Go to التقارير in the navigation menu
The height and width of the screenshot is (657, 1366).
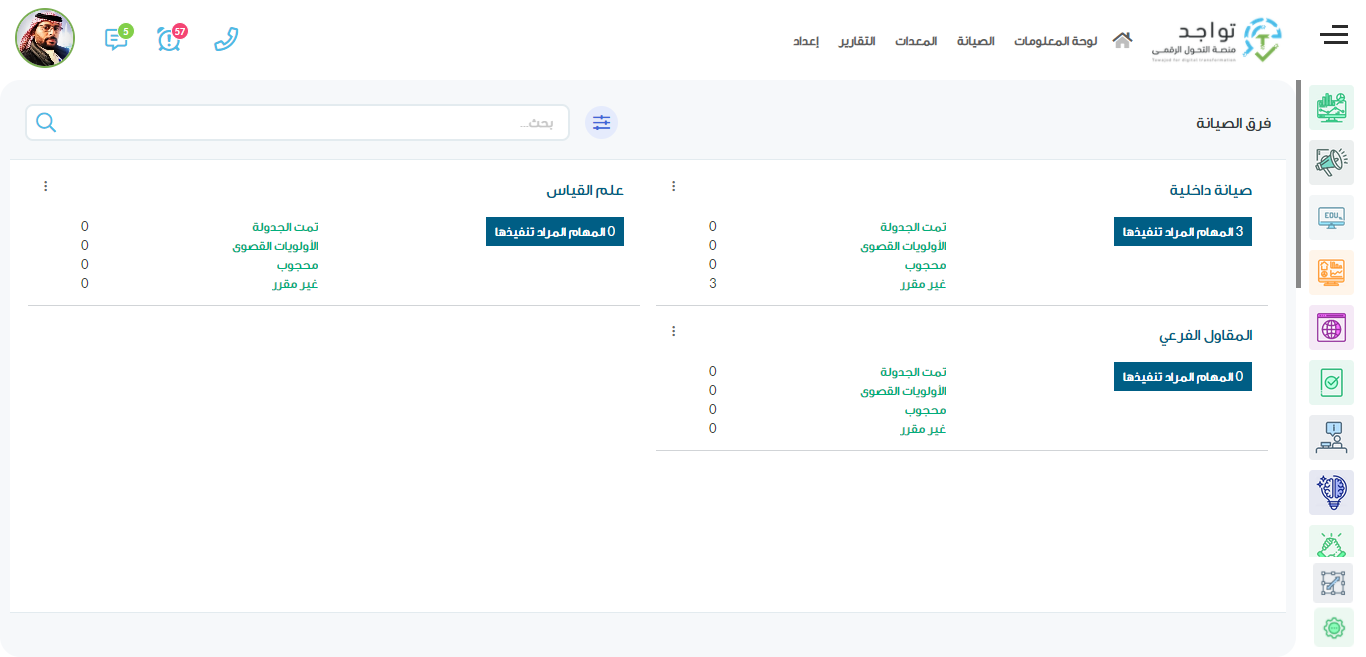coord(857,40)
